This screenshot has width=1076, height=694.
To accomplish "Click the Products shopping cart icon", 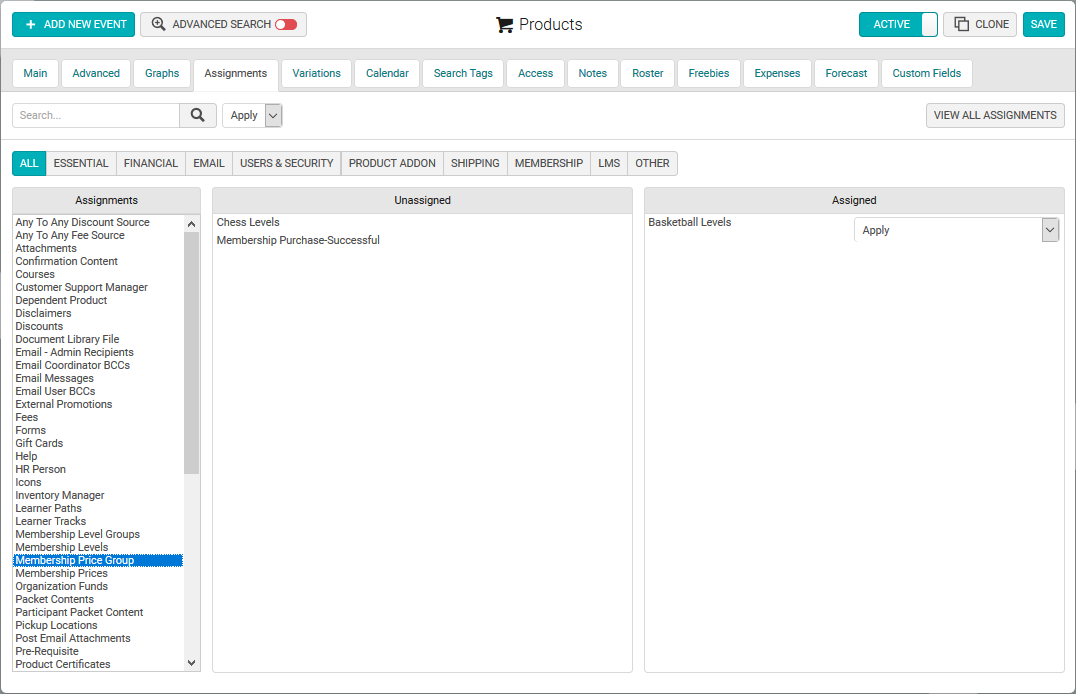I will coord(504,25).
